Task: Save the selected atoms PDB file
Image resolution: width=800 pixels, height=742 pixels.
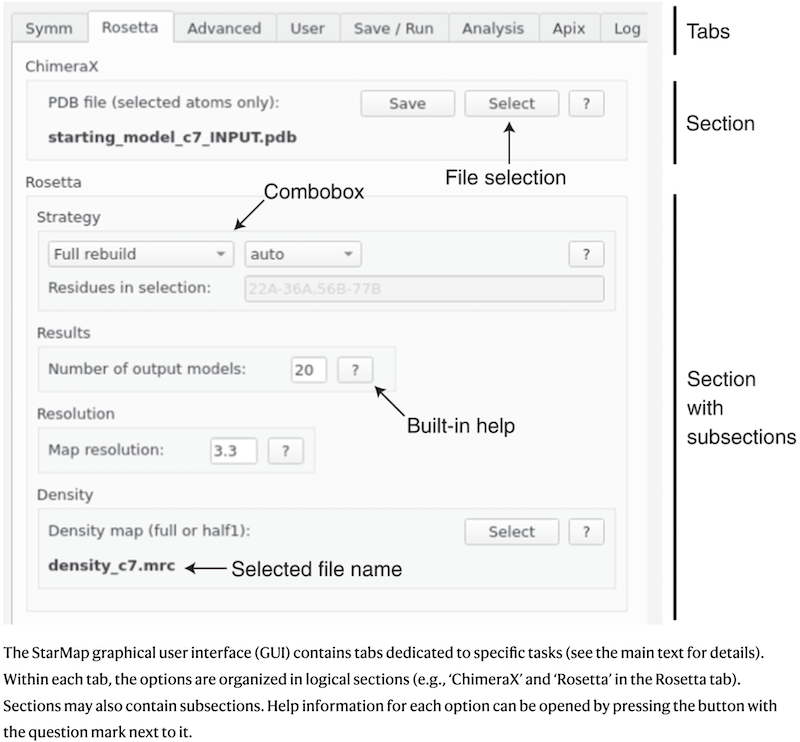Action: 407,104
